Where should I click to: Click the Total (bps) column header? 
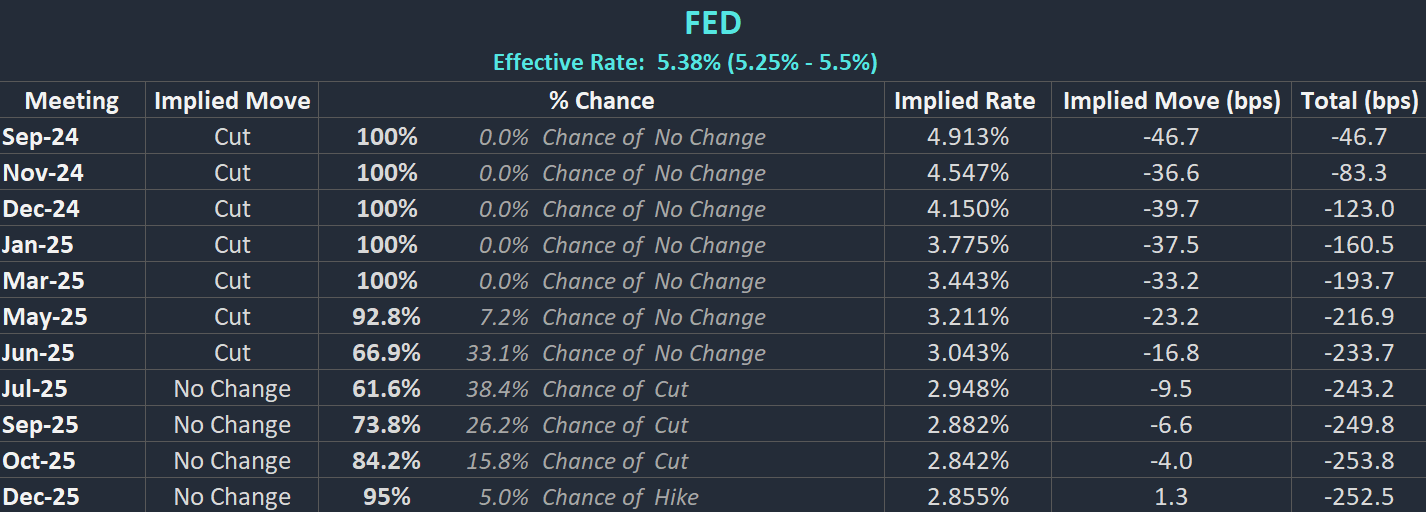click(1359, 101)
